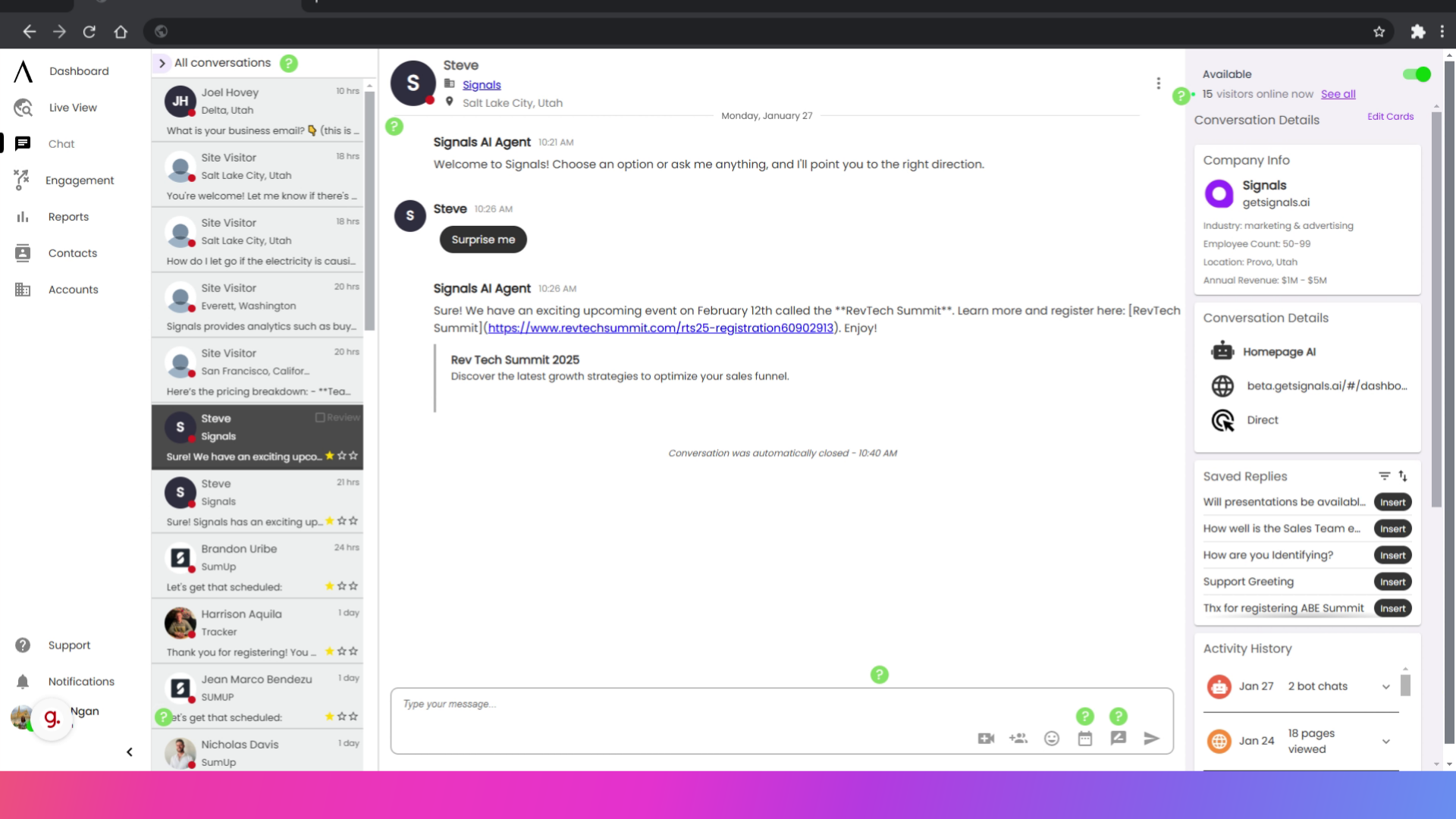Star Steve's conversation rating

(x=330, y=456)
